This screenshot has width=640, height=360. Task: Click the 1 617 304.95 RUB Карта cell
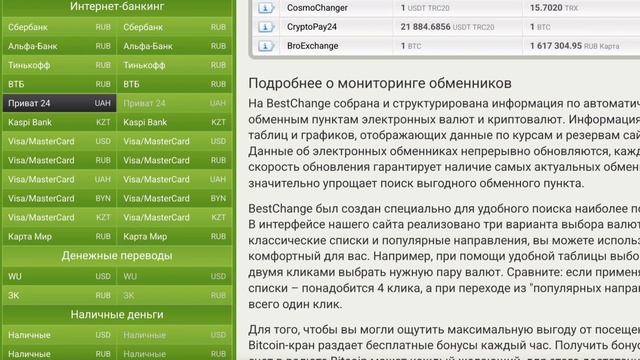(x=581, y=46)
